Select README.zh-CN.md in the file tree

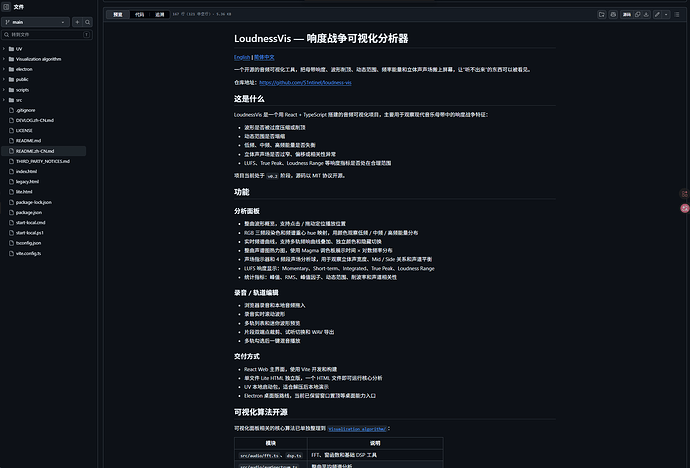pos(44,151)
